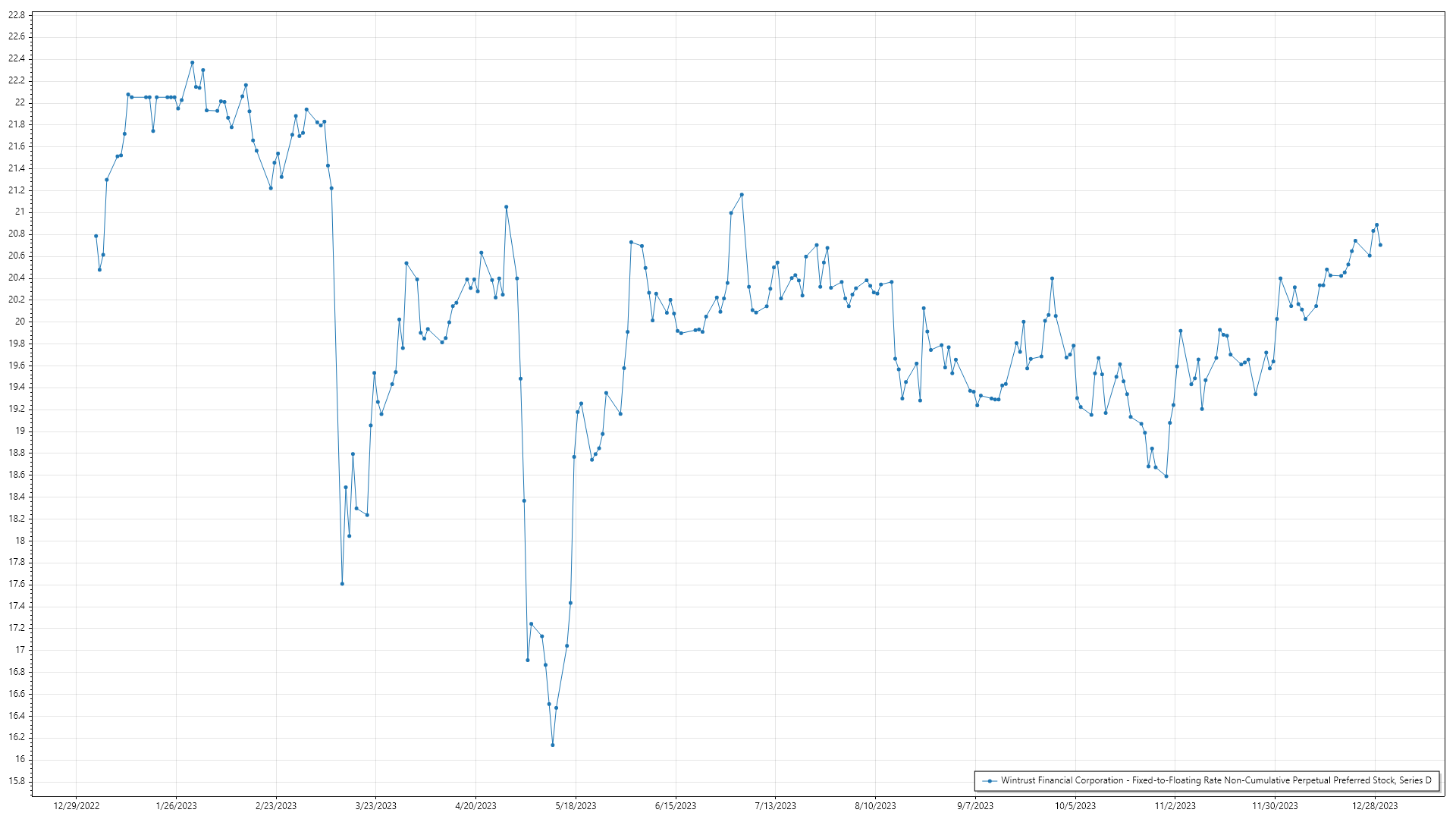1456x819 pixels.
Task: Click the highest data point near 22.4
Action: tap(192, 62)
